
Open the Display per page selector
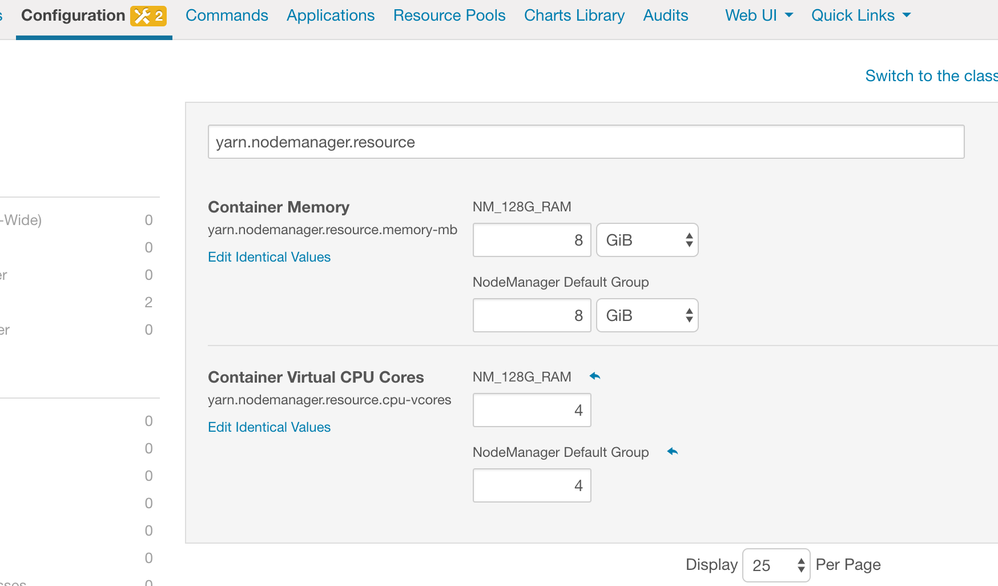776,565
